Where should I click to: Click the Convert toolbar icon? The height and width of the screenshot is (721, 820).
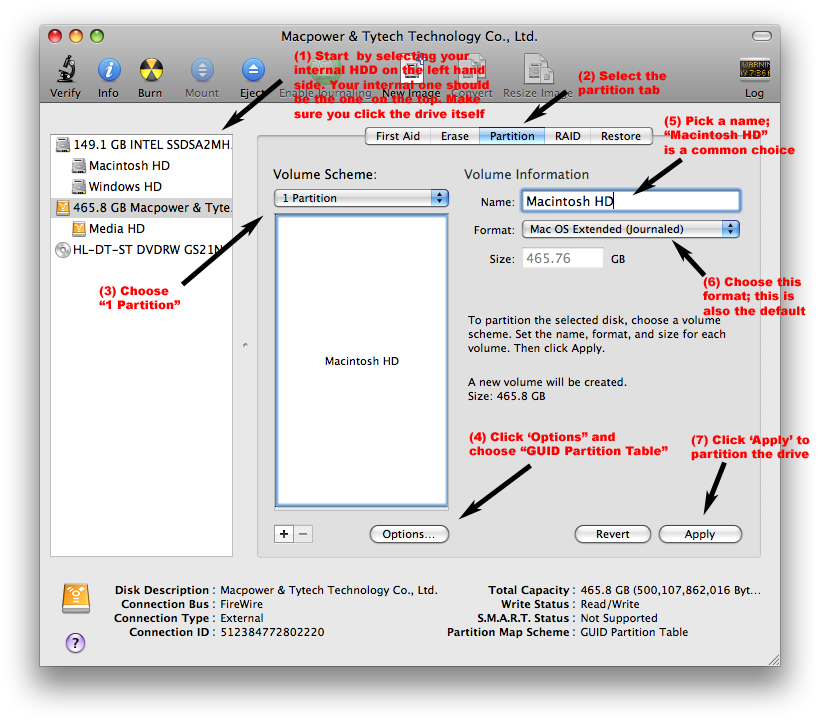point(472,70)
